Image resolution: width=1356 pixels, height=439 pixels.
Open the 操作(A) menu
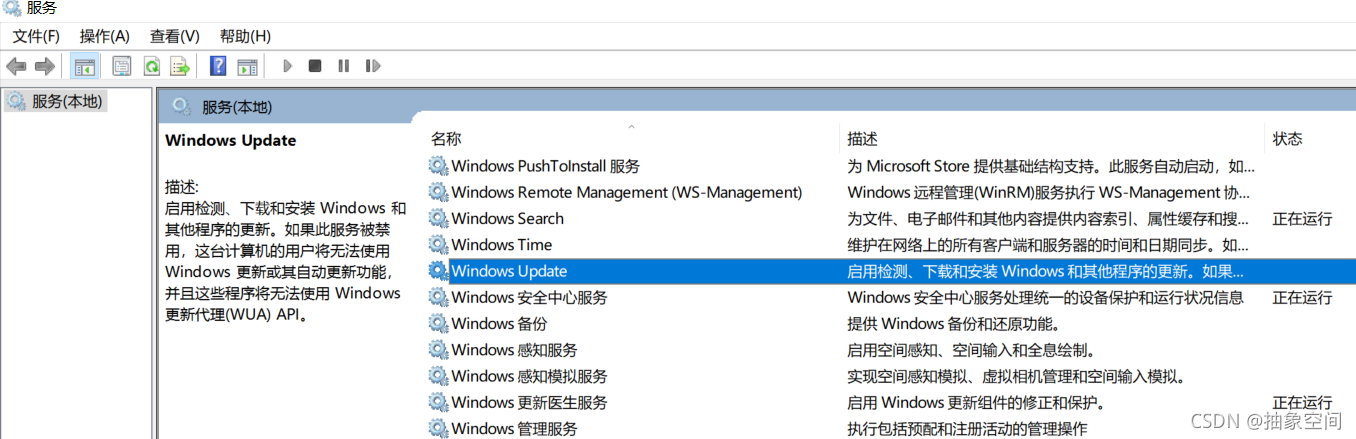(x=105, y=36)
